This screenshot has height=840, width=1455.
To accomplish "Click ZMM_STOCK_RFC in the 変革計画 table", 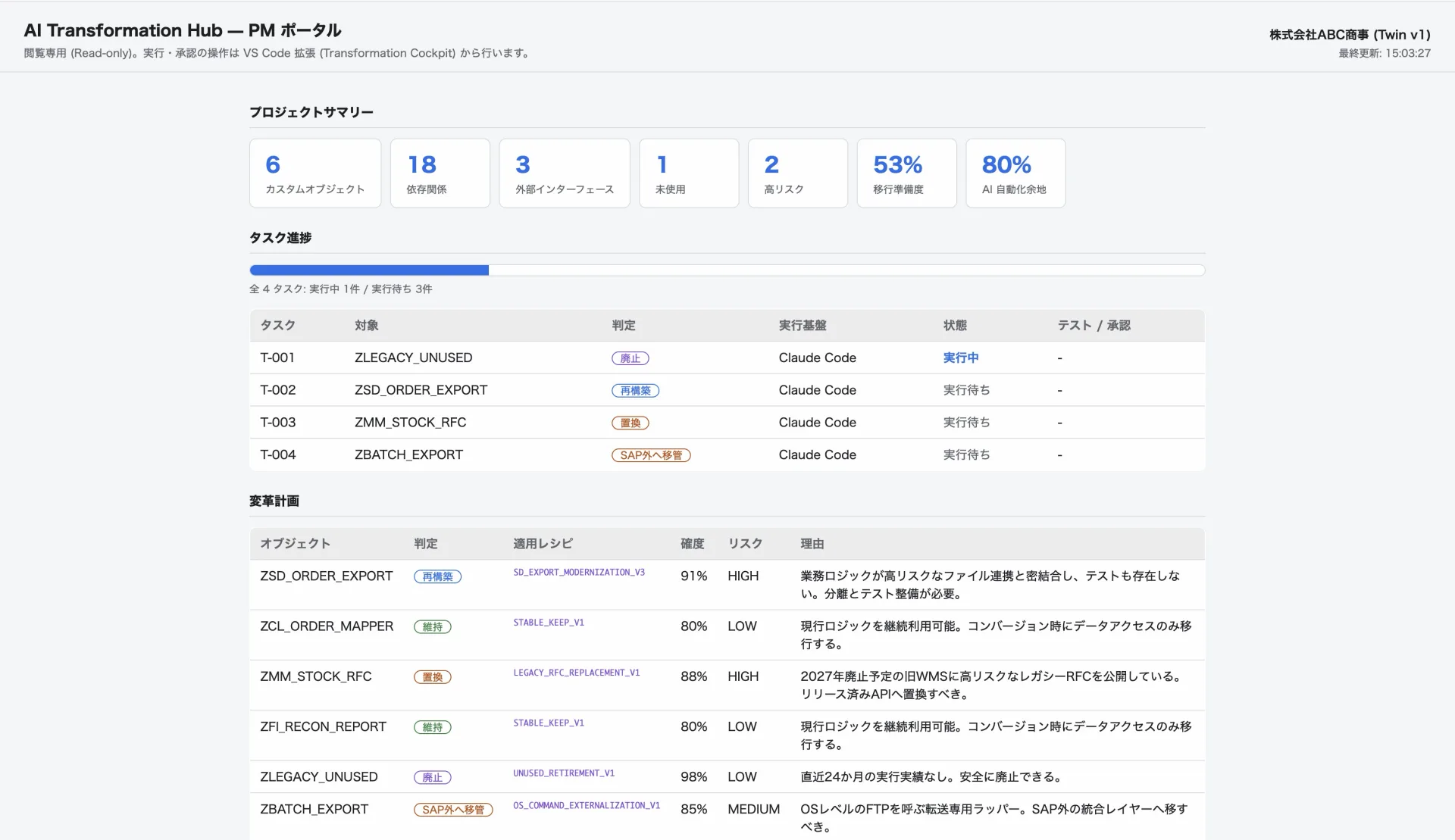I will click(316, 676).
